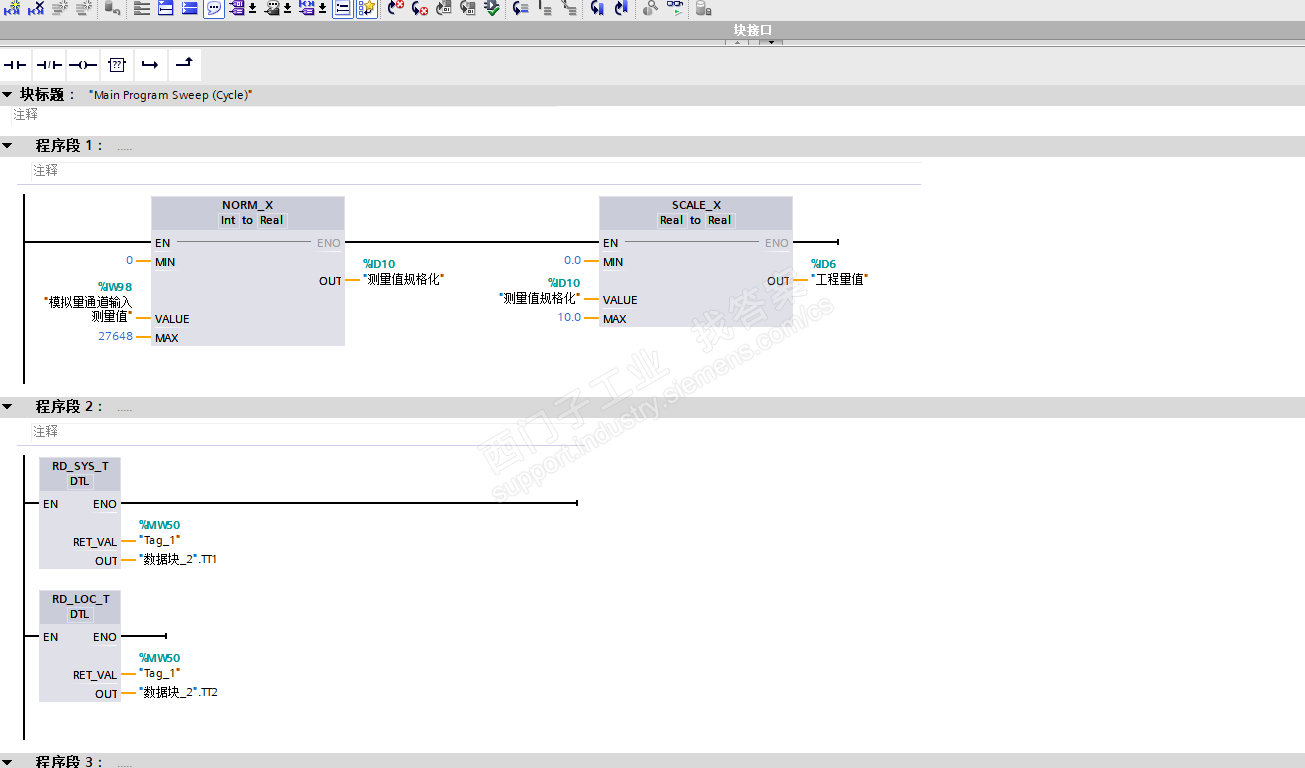This screenshot has height=768, width=1305.
Task: Click the down arrow under 块接口 bar
Action: click(x=772, y=42)
